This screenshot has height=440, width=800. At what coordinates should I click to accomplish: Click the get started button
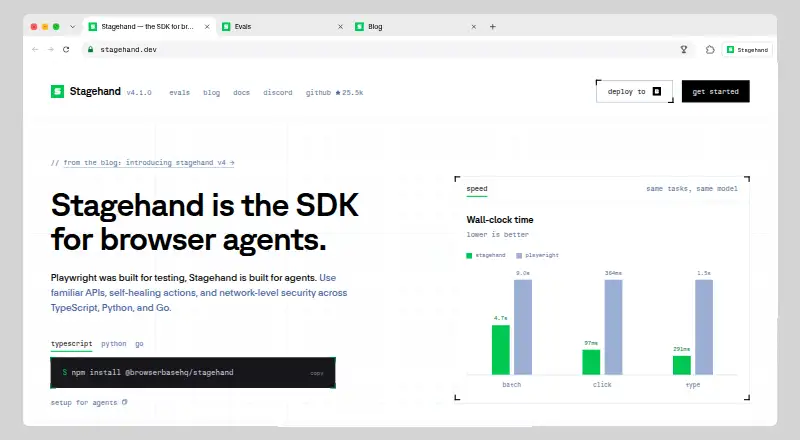click(x=715, y=91)
